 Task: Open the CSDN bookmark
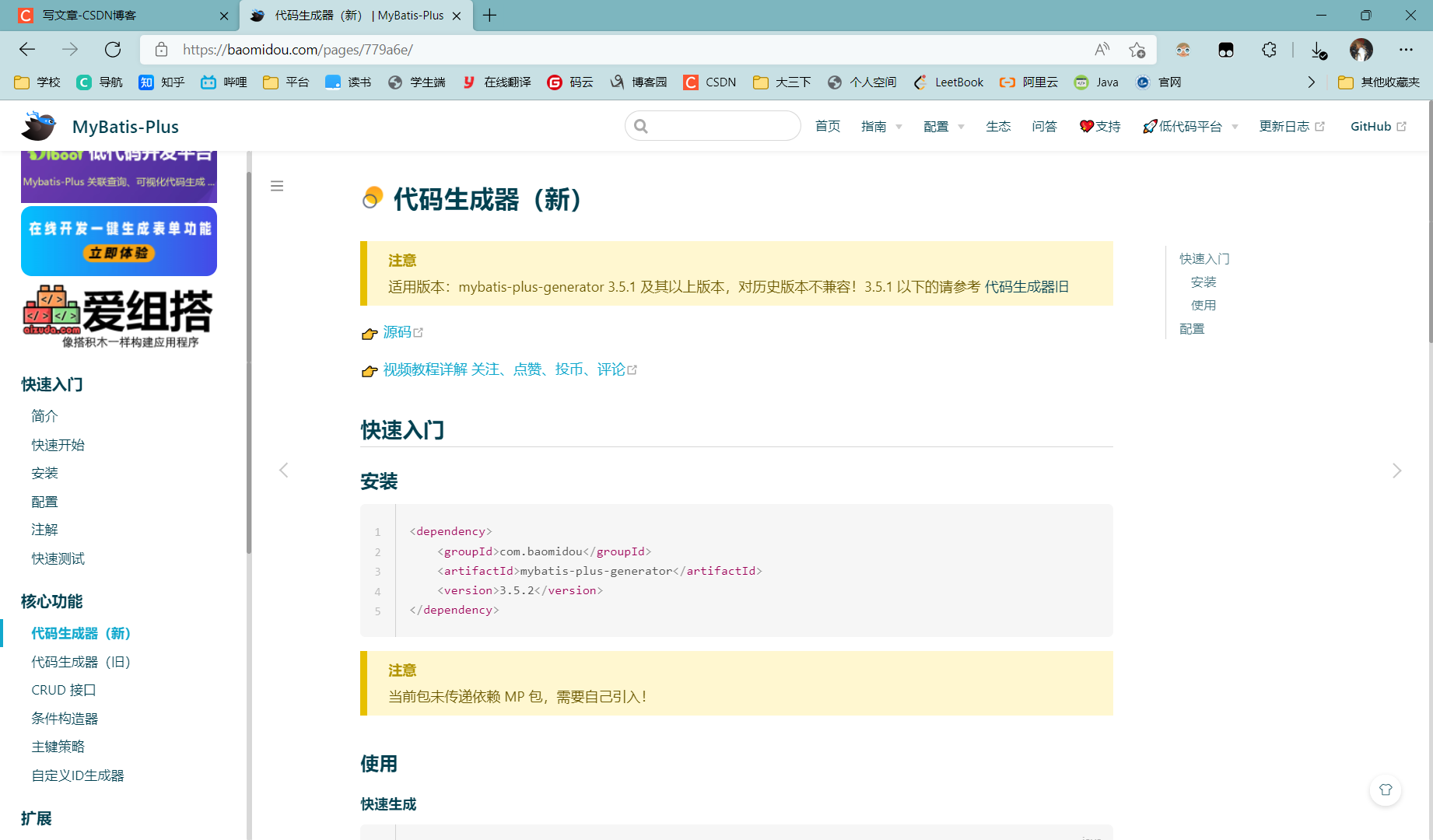pyautogui.click(x=709, y=82)
